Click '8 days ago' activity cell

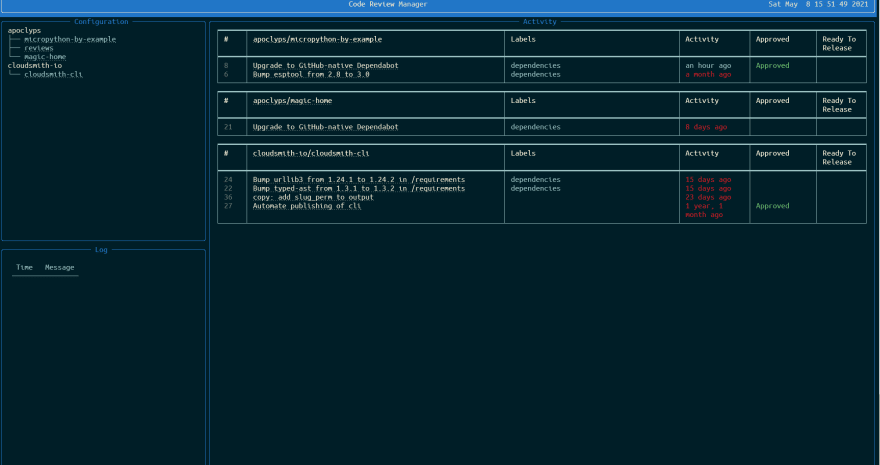[706, 127]
